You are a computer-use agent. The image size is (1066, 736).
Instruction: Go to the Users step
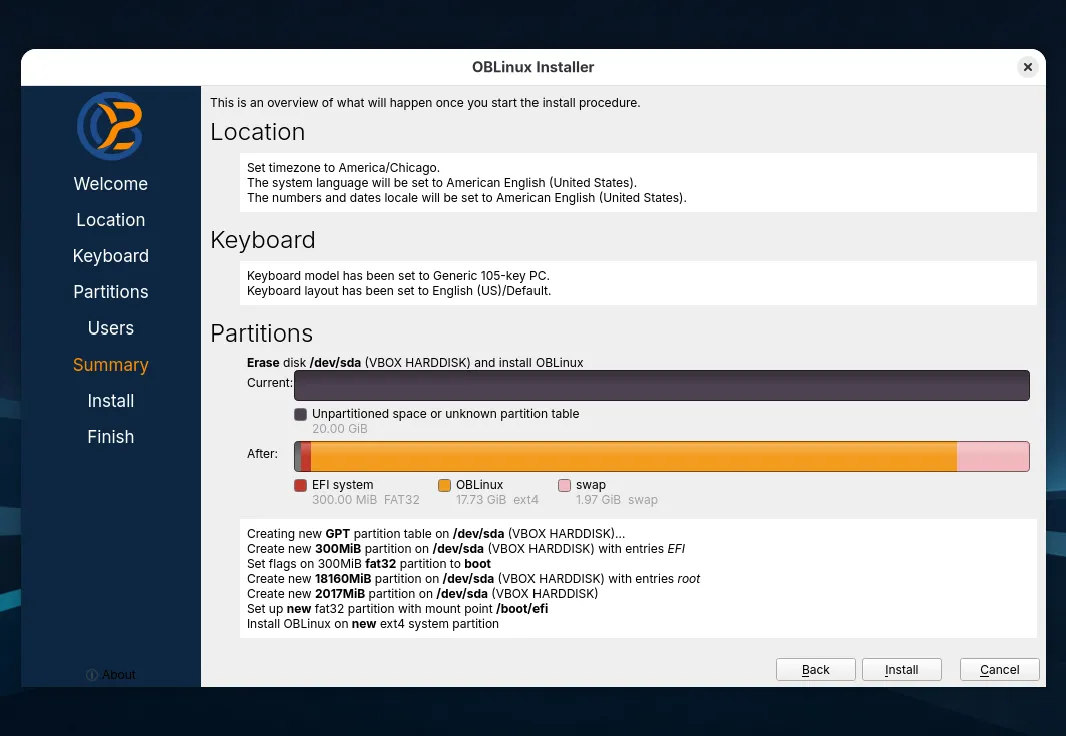[111, 328]
